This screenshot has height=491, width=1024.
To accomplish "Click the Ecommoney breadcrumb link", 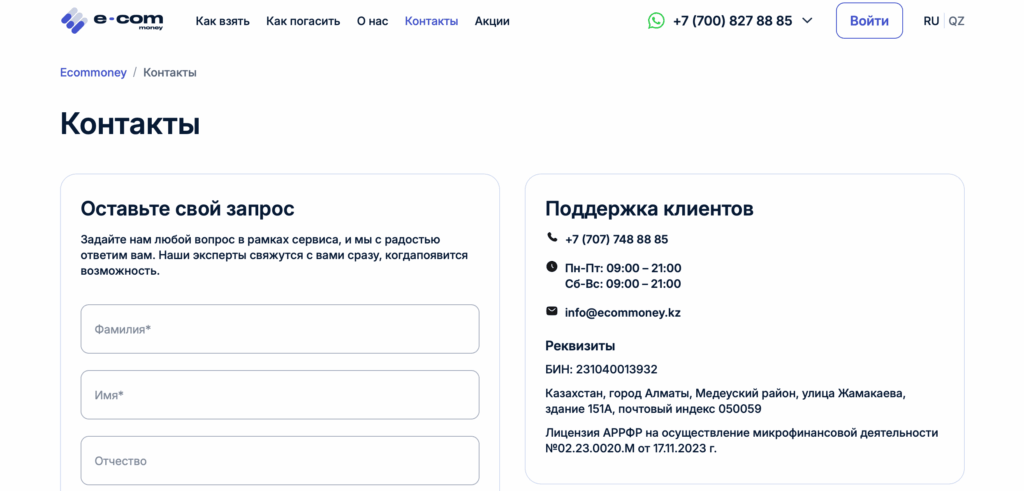I will 93,73.
